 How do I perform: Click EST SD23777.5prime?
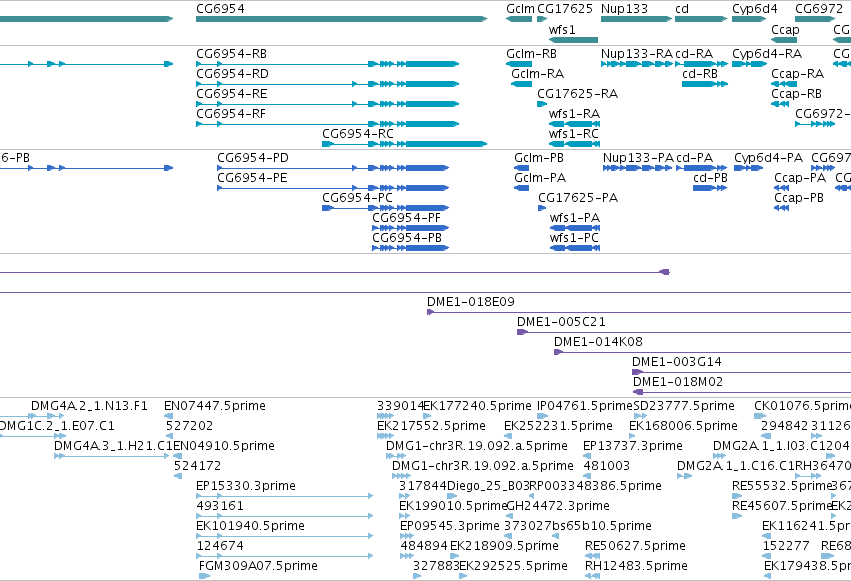[x=640, y=416]
